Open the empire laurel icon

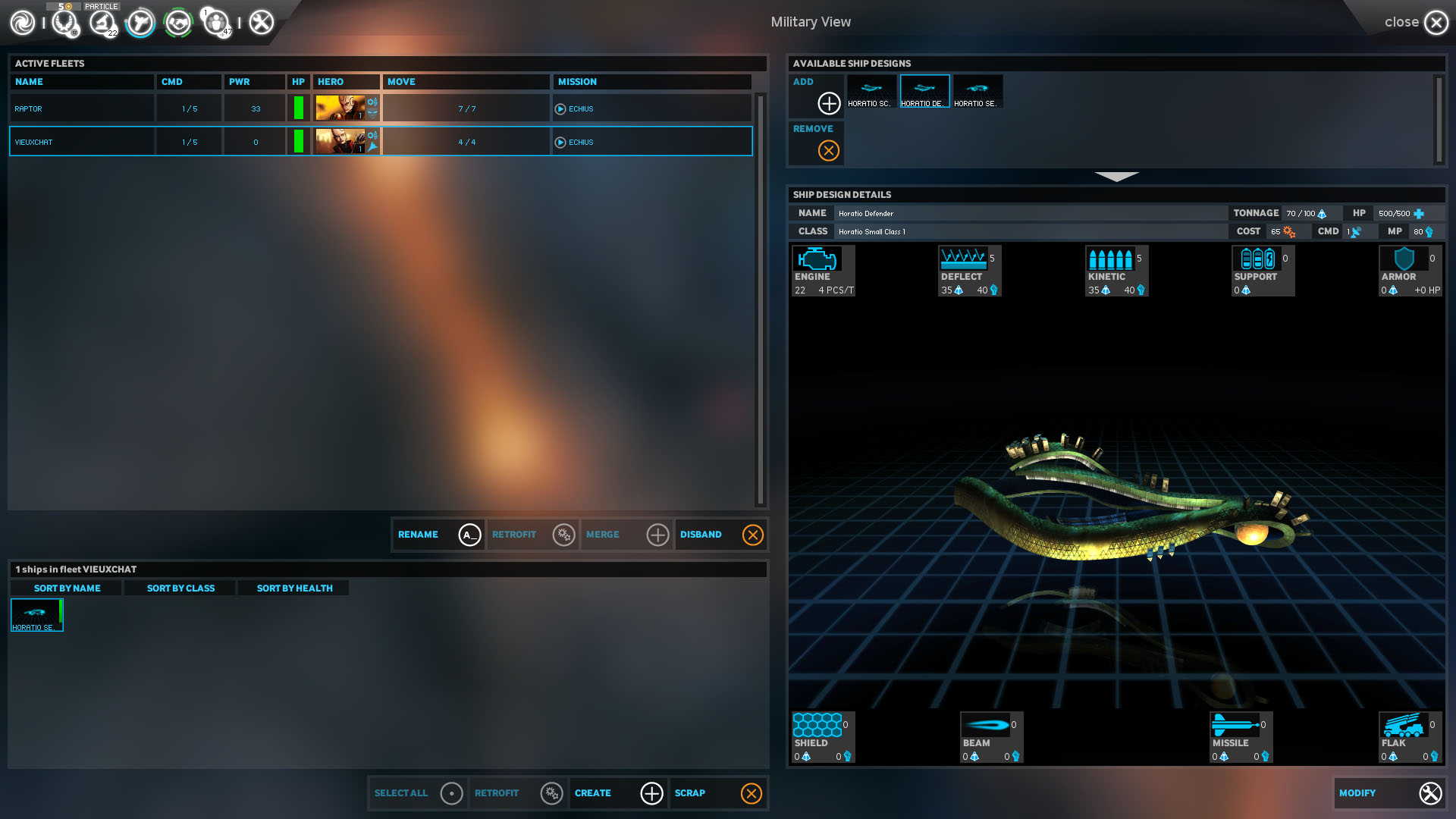click(65, 23)
